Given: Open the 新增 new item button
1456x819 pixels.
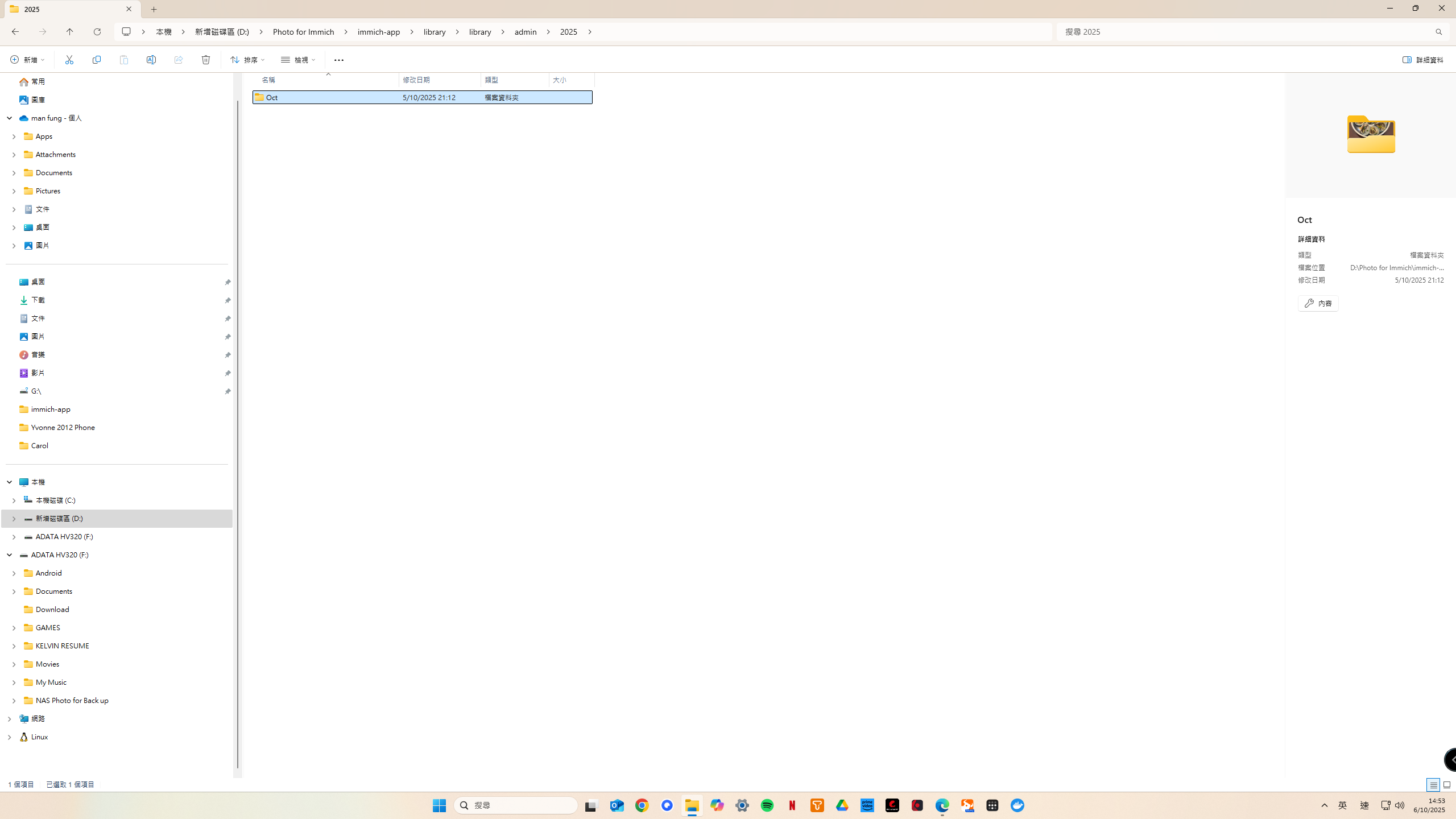Looking at the screenshot, I should coord(27,60).
